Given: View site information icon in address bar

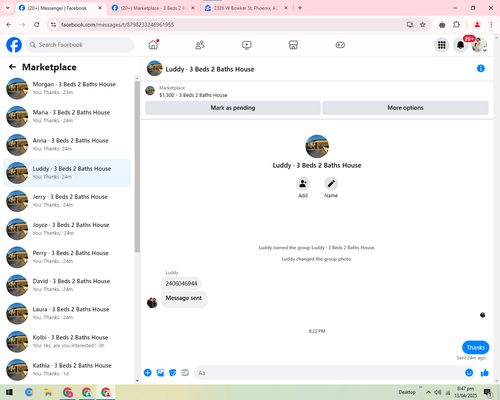Looking at the screenshot, I should click(x=53, y=25).
